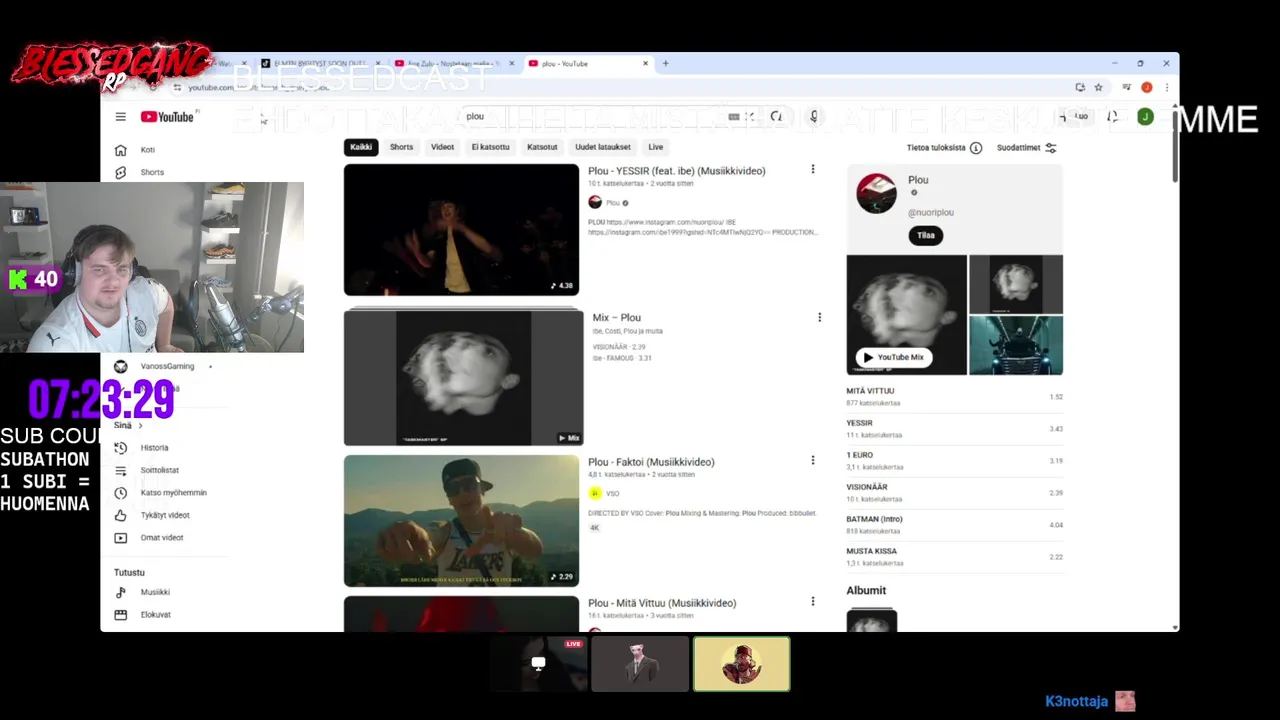
Task: Select the Katsotut filter chip
Action: 542,147
